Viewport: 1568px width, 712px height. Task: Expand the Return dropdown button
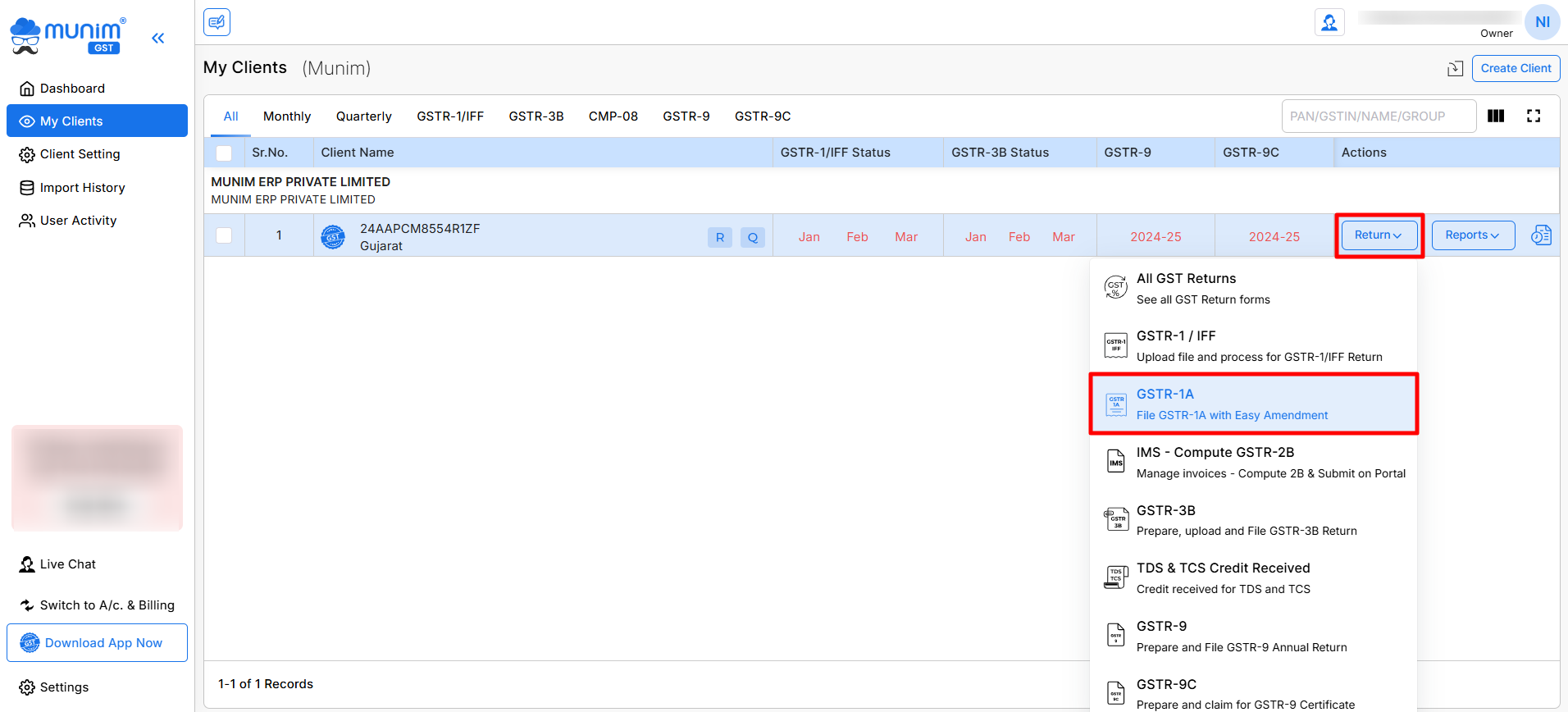1379,235
